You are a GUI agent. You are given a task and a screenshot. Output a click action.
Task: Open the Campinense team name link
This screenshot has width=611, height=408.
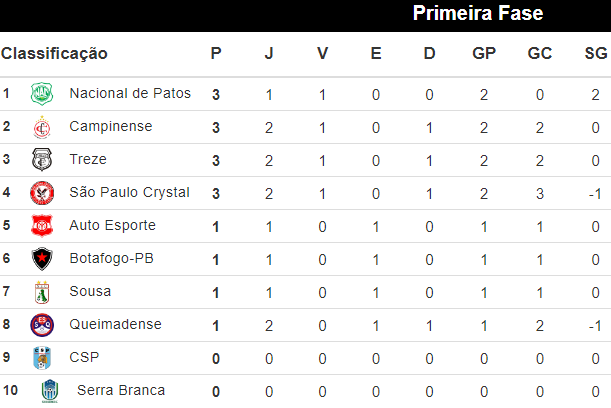click(111, 127)
